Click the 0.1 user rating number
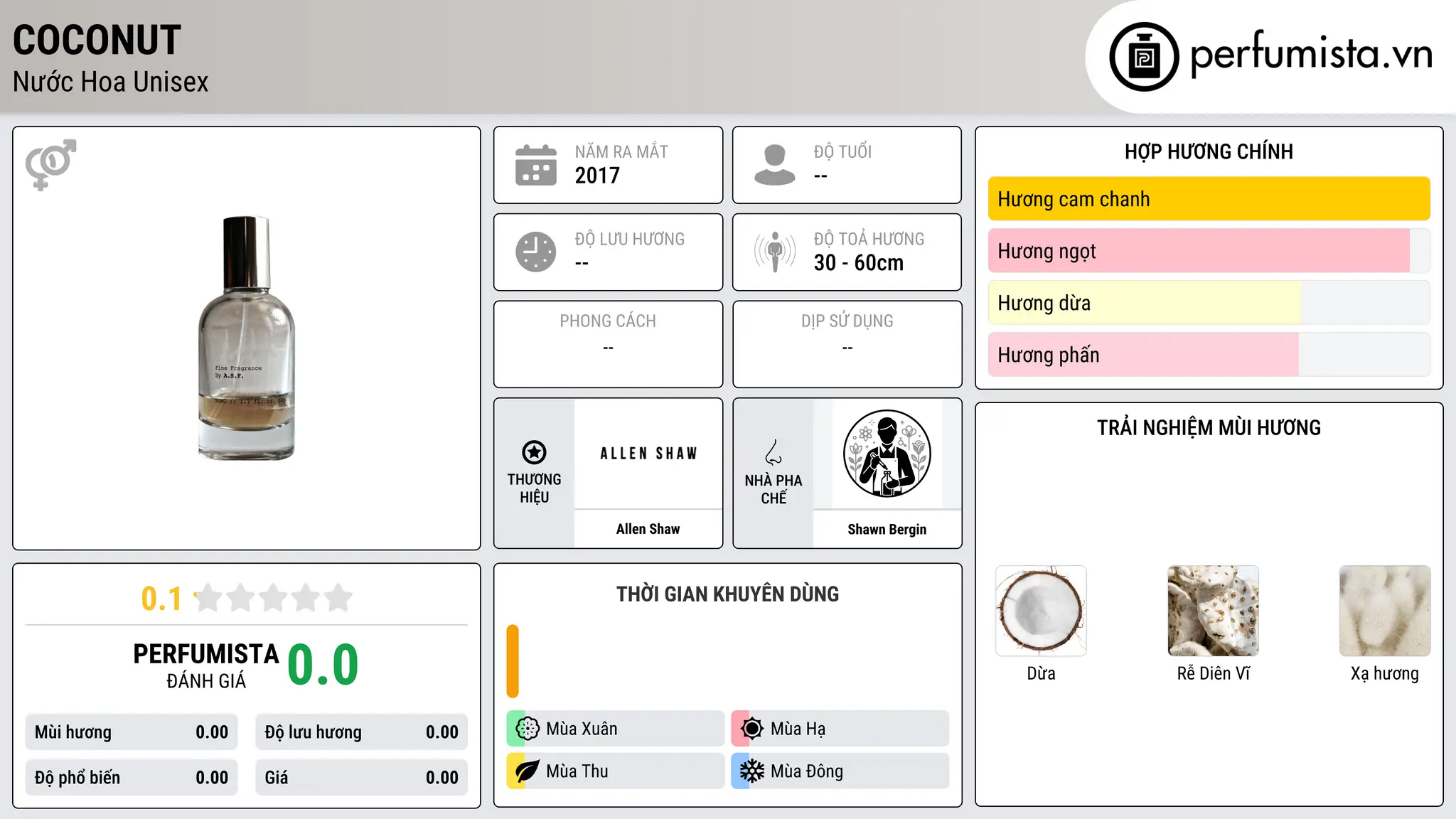Viewport: 1456px width, 819px height. pos(161,599)
